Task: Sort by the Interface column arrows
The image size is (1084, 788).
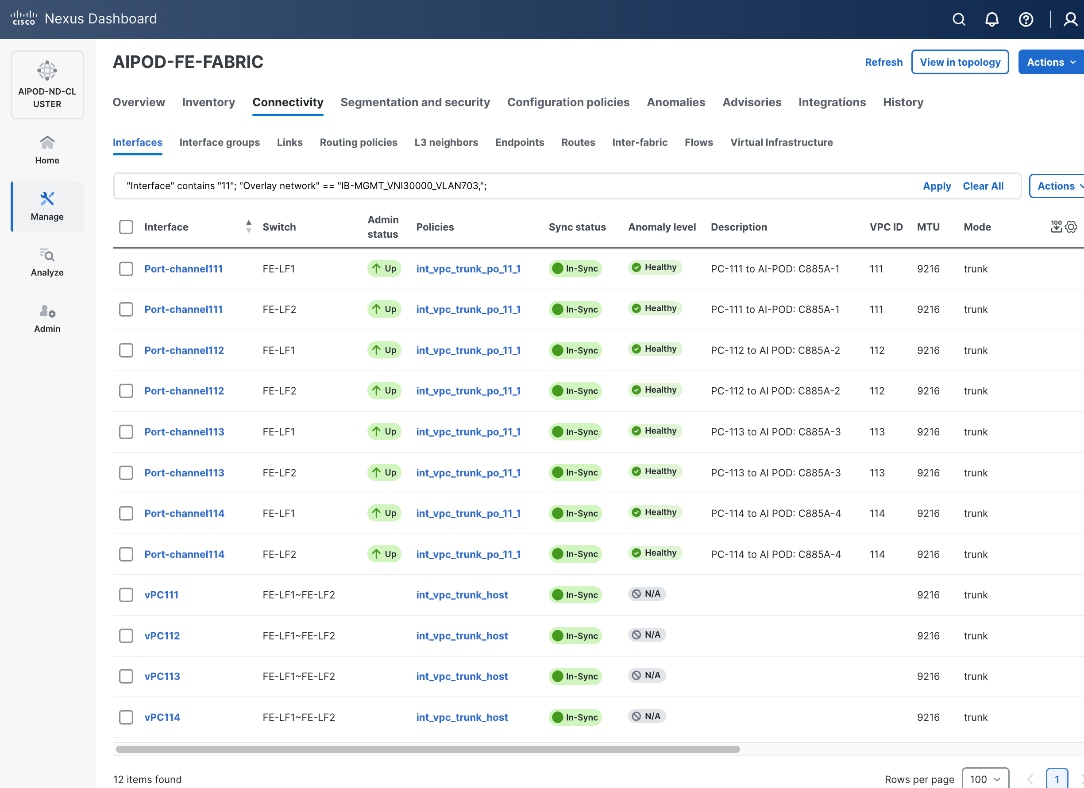Action: click(x=248, y=227)
